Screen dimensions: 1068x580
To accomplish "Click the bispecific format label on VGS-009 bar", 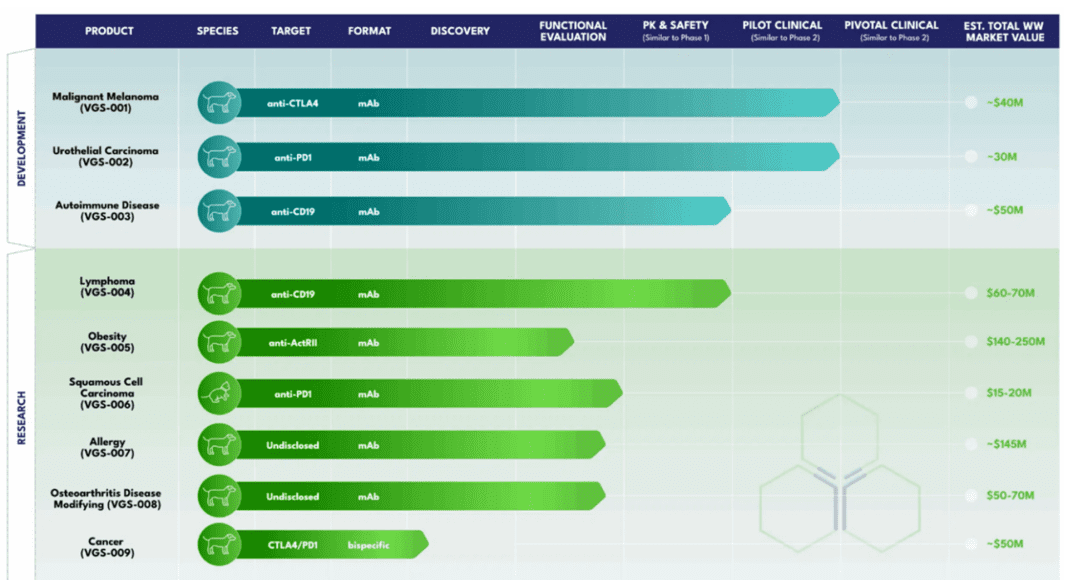I will tap(367, 544).
